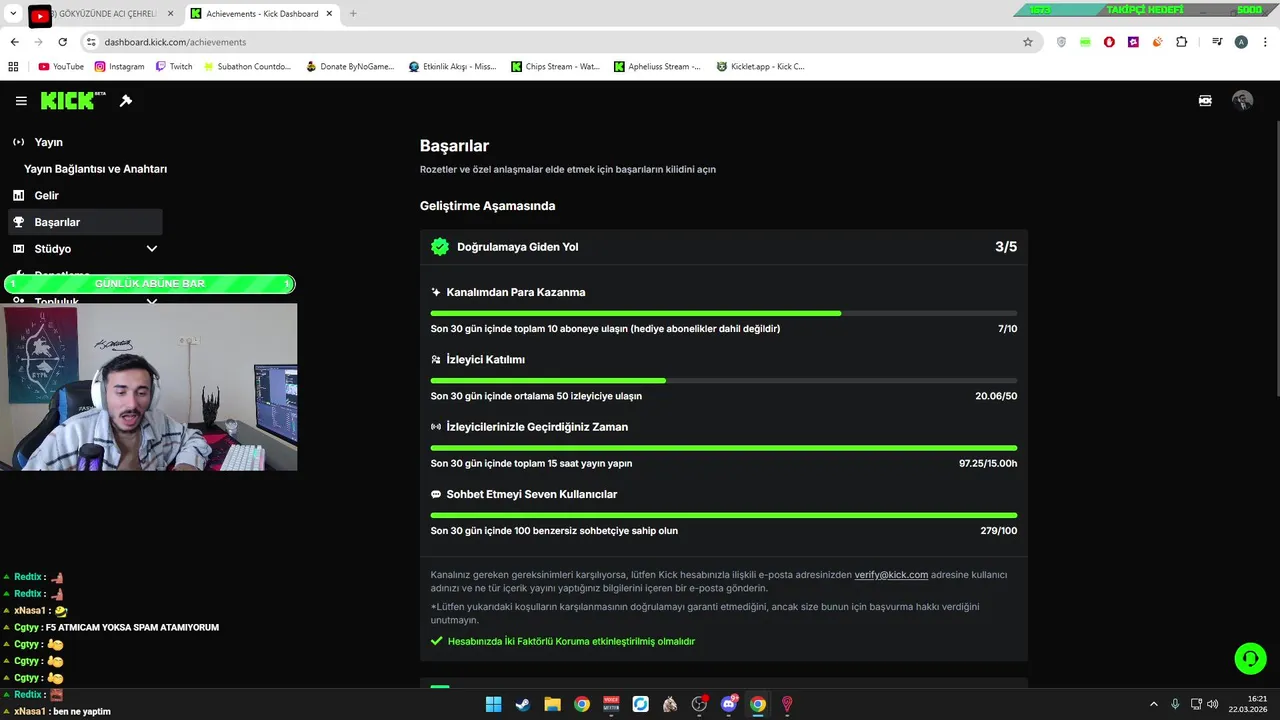Click the red stop-hand ad blocker extension
Image resolution: width=1280 pixels, height=720 pixels.
(x=1109, y=42)
